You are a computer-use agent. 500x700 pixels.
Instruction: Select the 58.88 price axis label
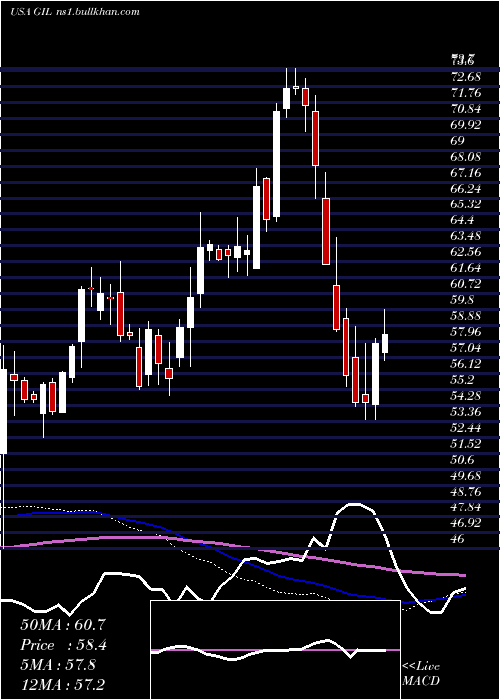[466, 316]
